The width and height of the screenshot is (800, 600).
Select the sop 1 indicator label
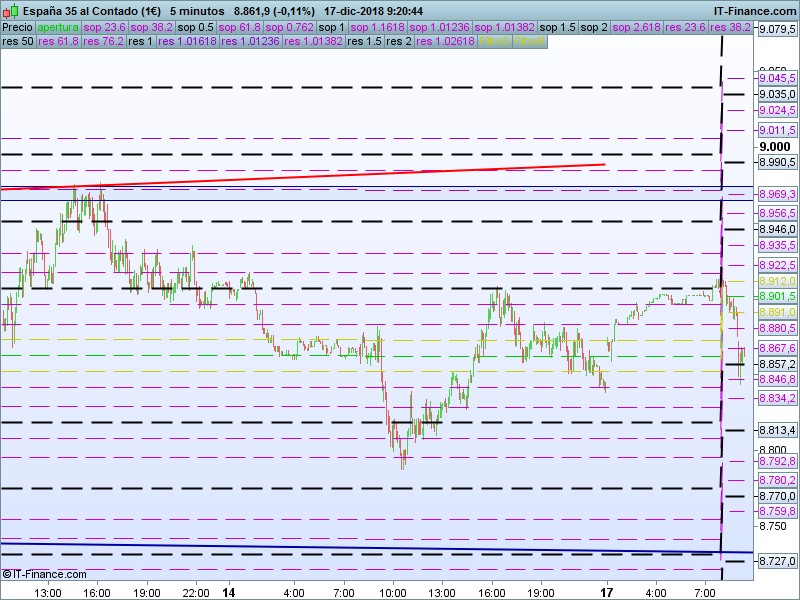point(332,28)
